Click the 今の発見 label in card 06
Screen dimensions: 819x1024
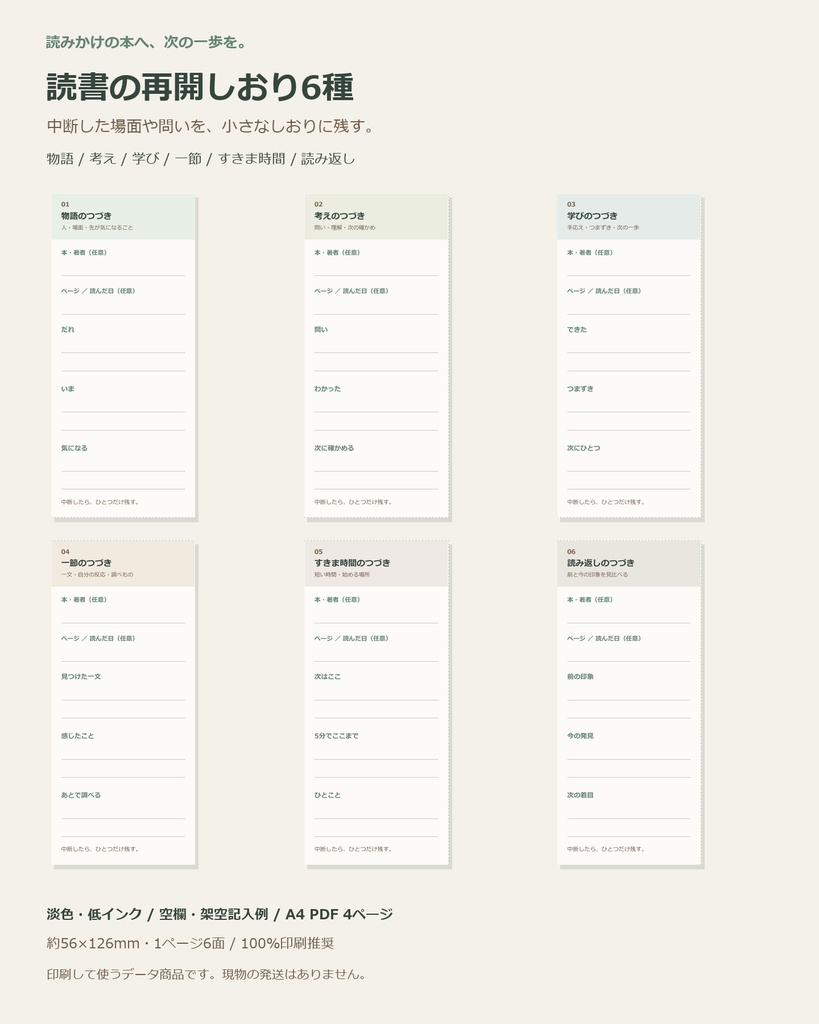(x=581, y=736)
